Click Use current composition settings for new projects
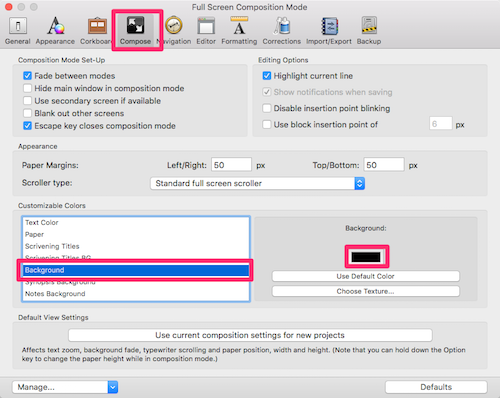 (x=250, y=335)
